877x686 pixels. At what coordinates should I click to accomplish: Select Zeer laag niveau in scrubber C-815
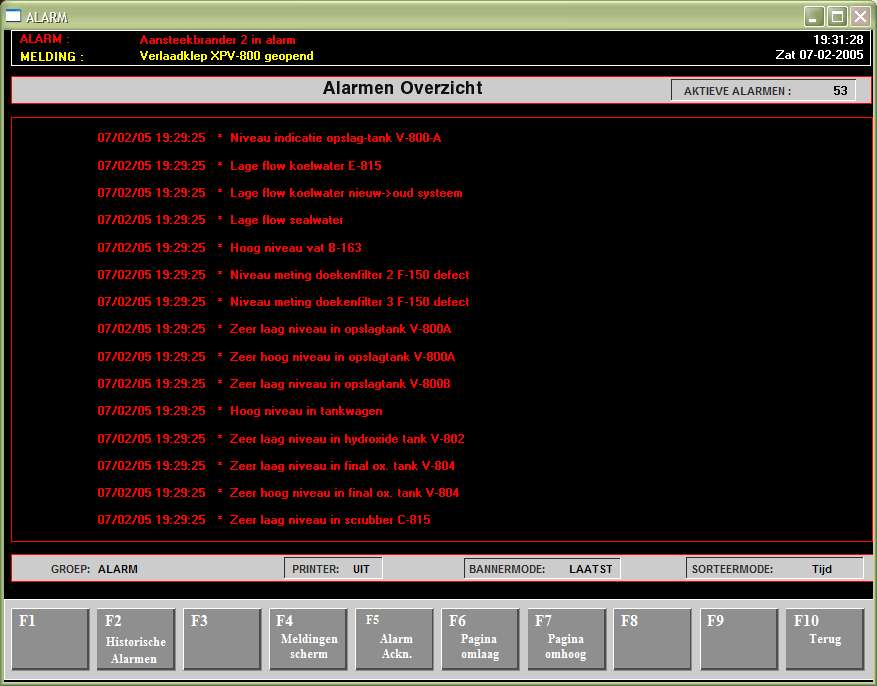point(330,520)
